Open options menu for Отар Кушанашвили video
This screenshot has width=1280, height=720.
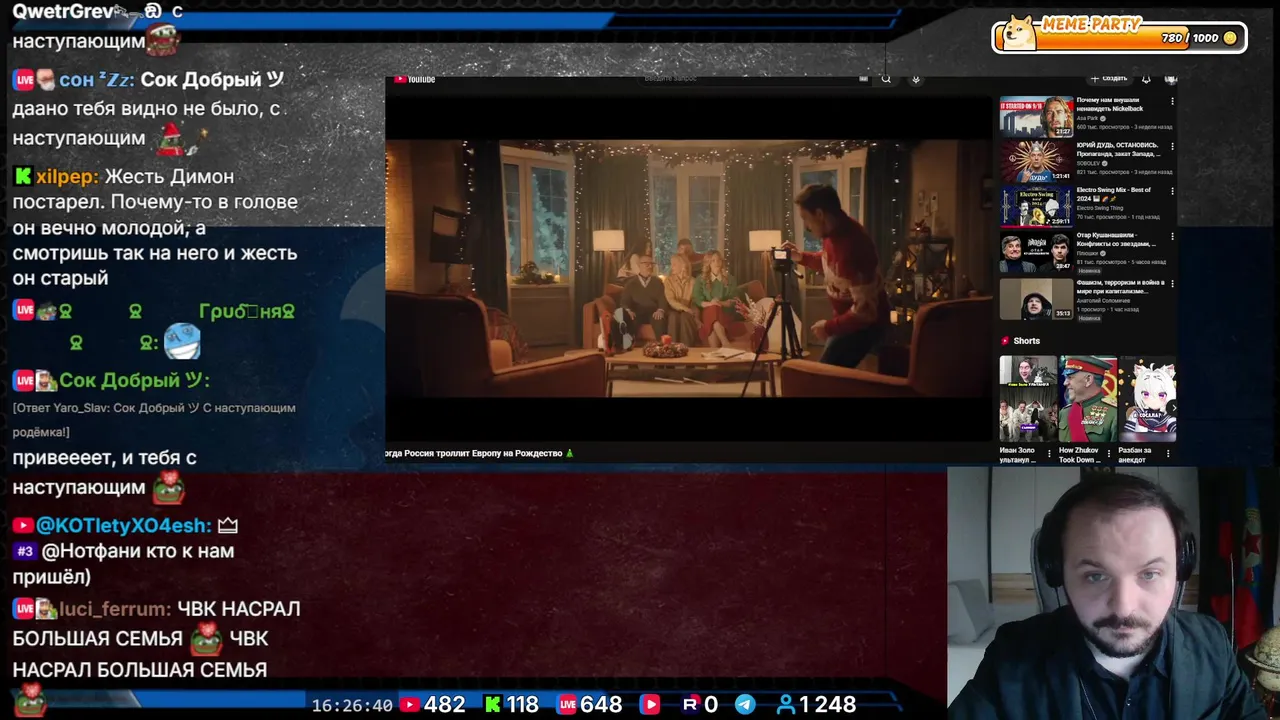[x=1172, y=236]
